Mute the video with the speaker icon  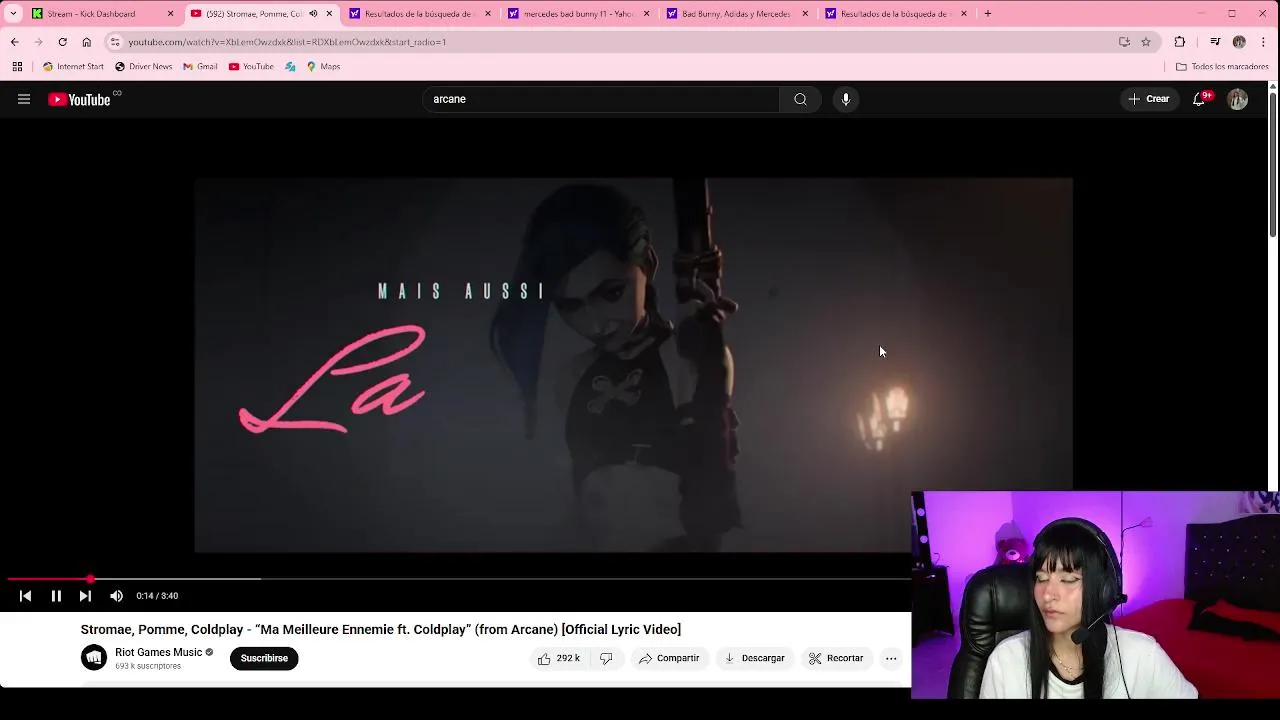point(116,596)
